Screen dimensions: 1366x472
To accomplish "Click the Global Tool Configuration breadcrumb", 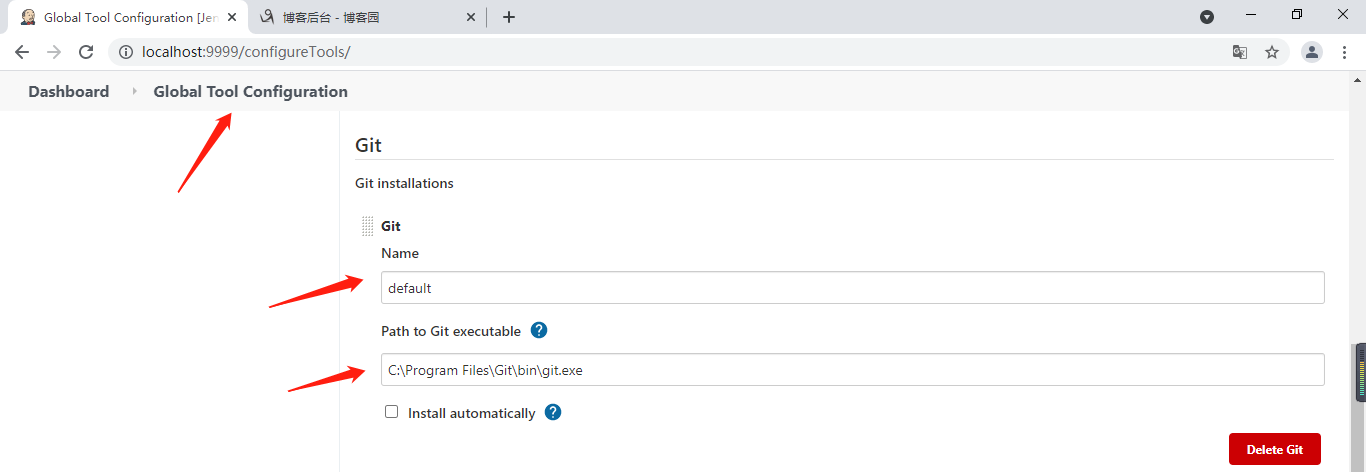I will click(250, 91).
